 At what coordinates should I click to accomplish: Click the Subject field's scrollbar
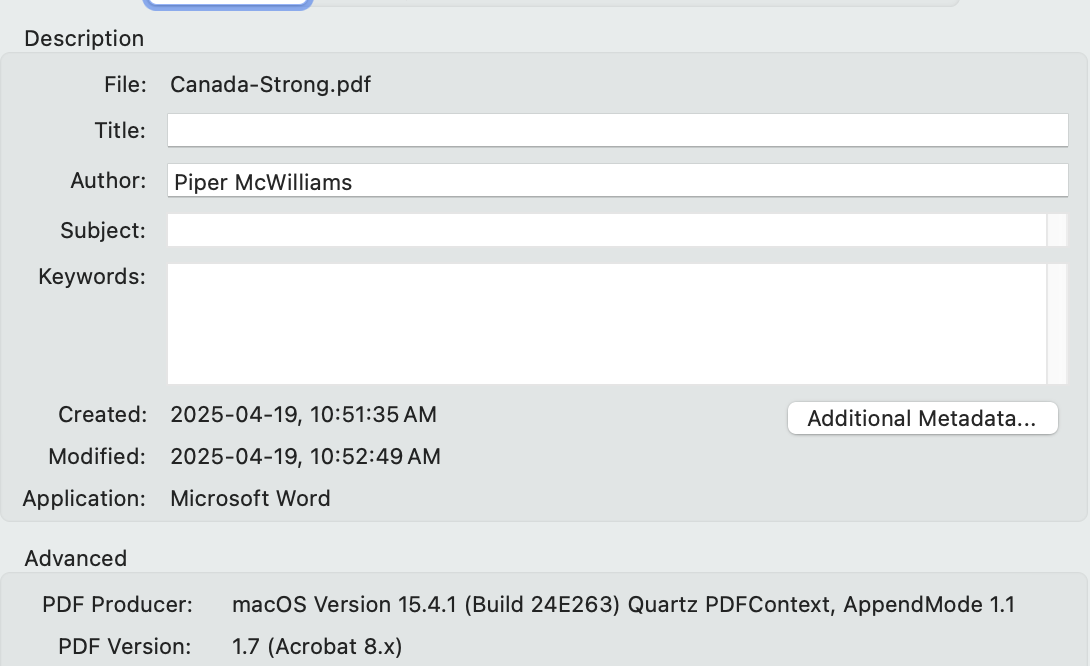click(x=1057, y=230)
